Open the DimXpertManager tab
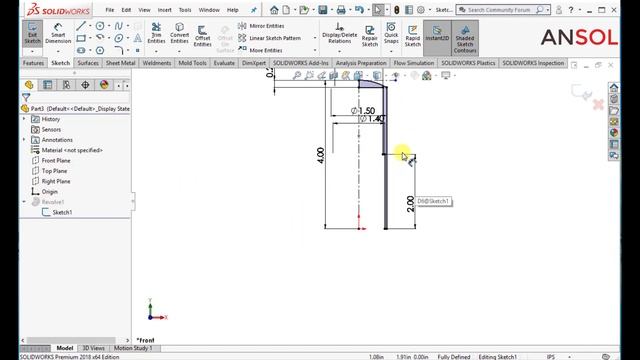This screenshot has width=640, height=360. (x=85, y=84)
